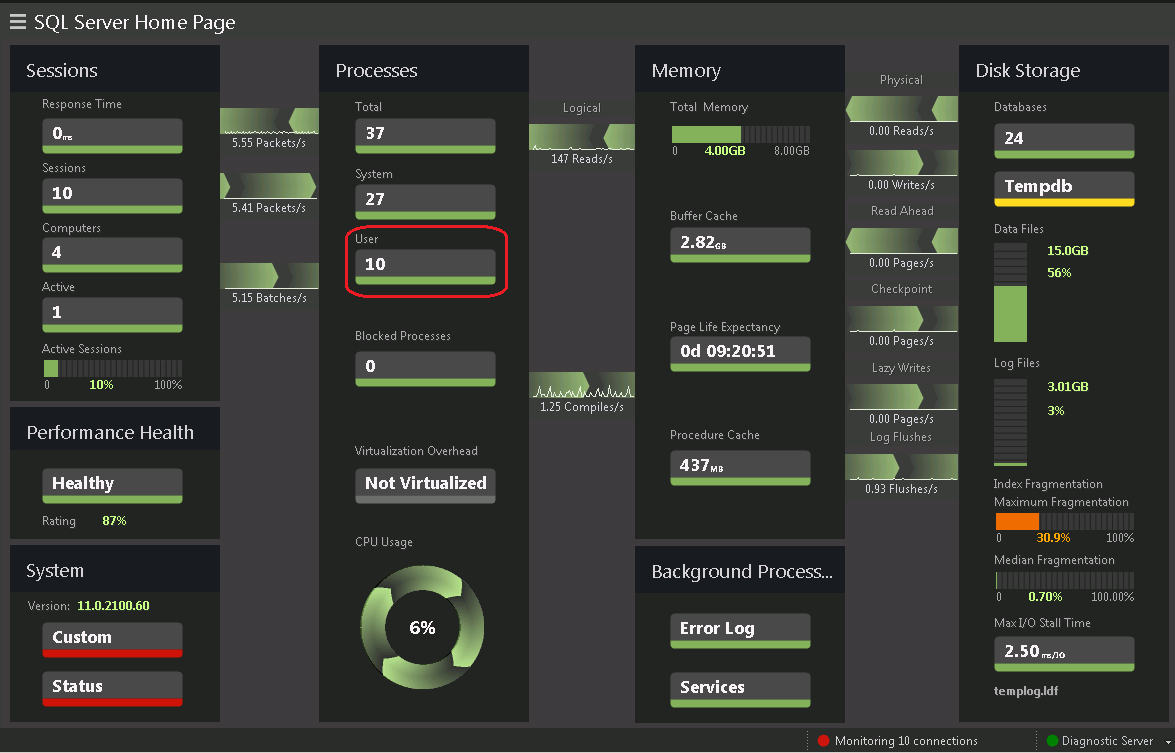Open the System processes 27 tile
The height and width of the screenshot is (753, 1175).
(x=425, y=202)
